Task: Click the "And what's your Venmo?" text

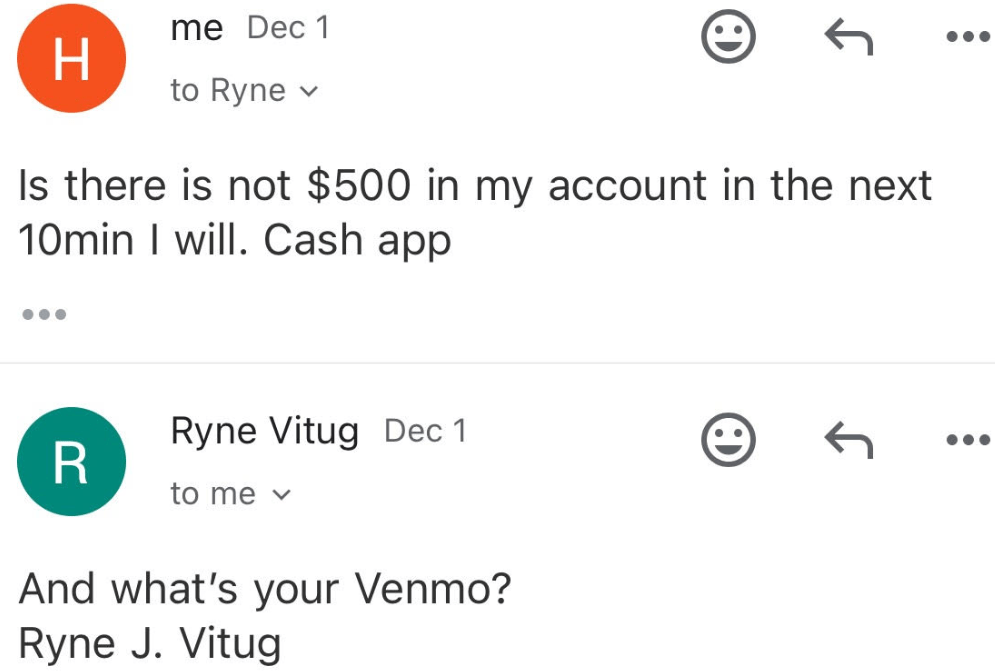Action: [265, 590]
